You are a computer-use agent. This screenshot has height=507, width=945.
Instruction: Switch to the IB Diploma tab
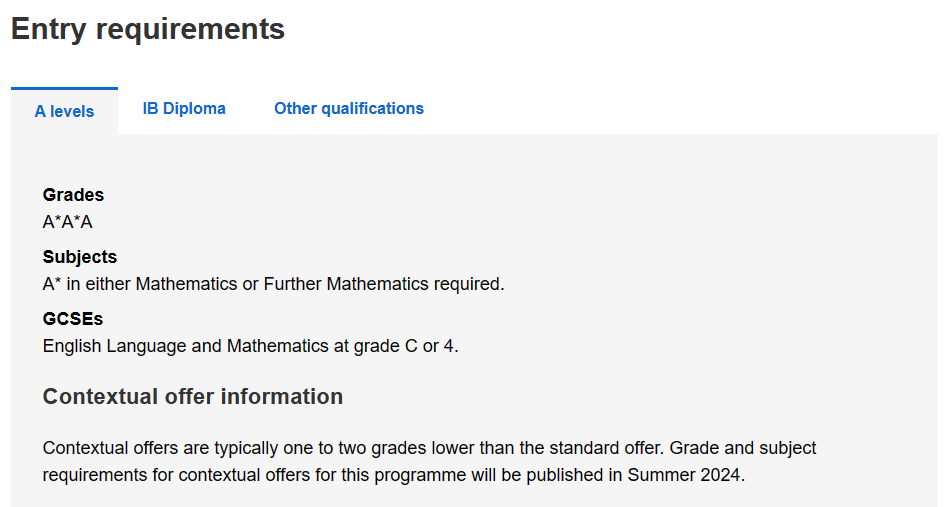tap(184, 109)
